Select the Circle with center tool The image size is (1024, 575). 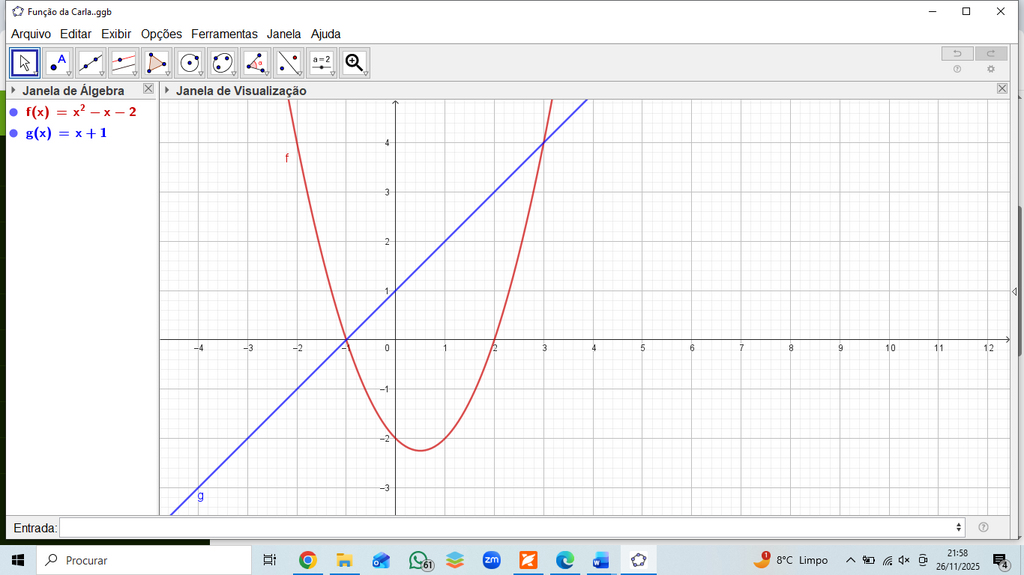[190, 63]
